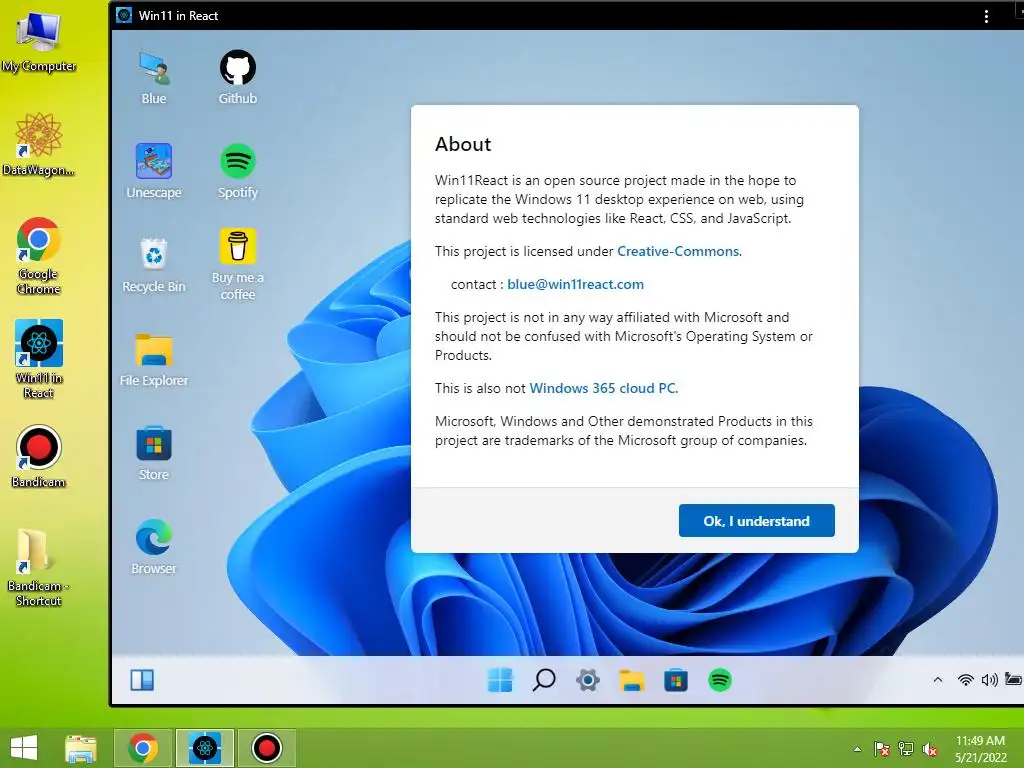Select Win11 in React shortcut on host desktop
The height and width of the screenshot is (768, 1024).
(39, 359)
